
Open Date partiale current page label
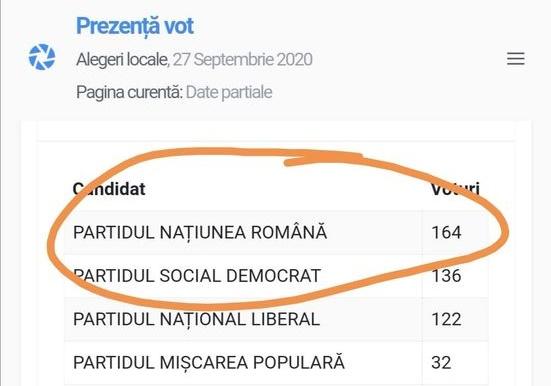229,92
